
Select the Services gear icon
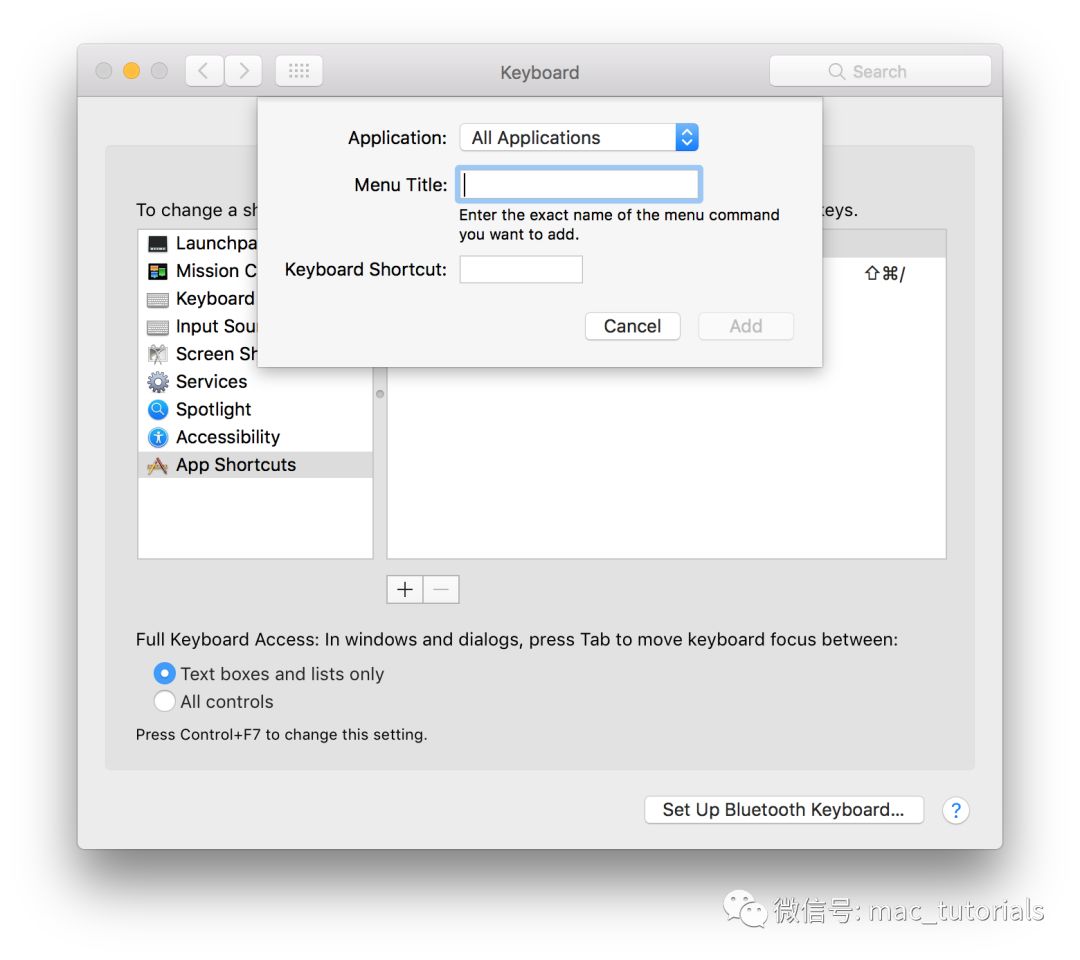[x=158, y=382]
